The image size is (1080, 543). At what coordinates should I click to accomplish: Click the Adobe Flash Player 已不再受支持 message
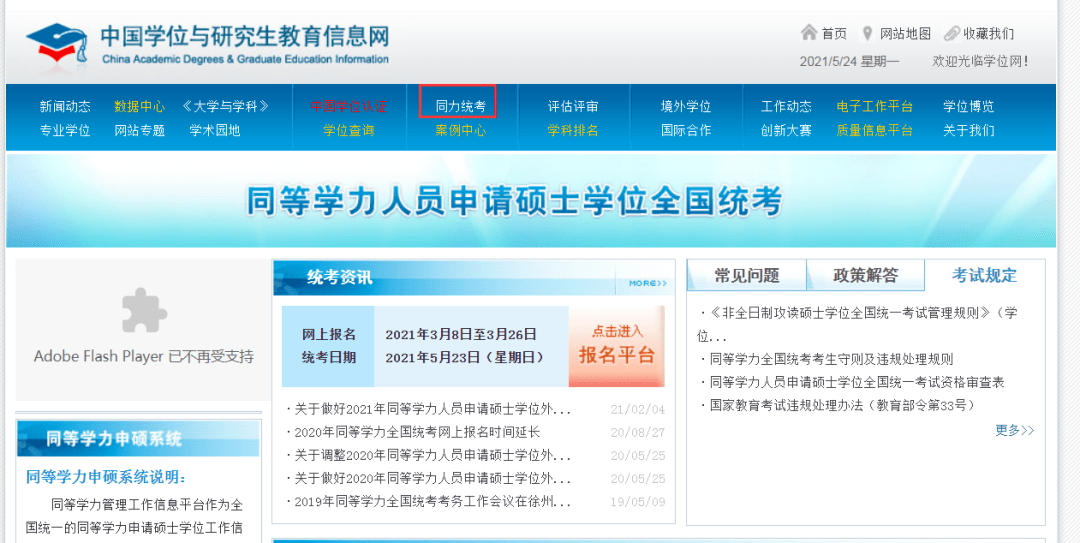[x=144, y=356]
